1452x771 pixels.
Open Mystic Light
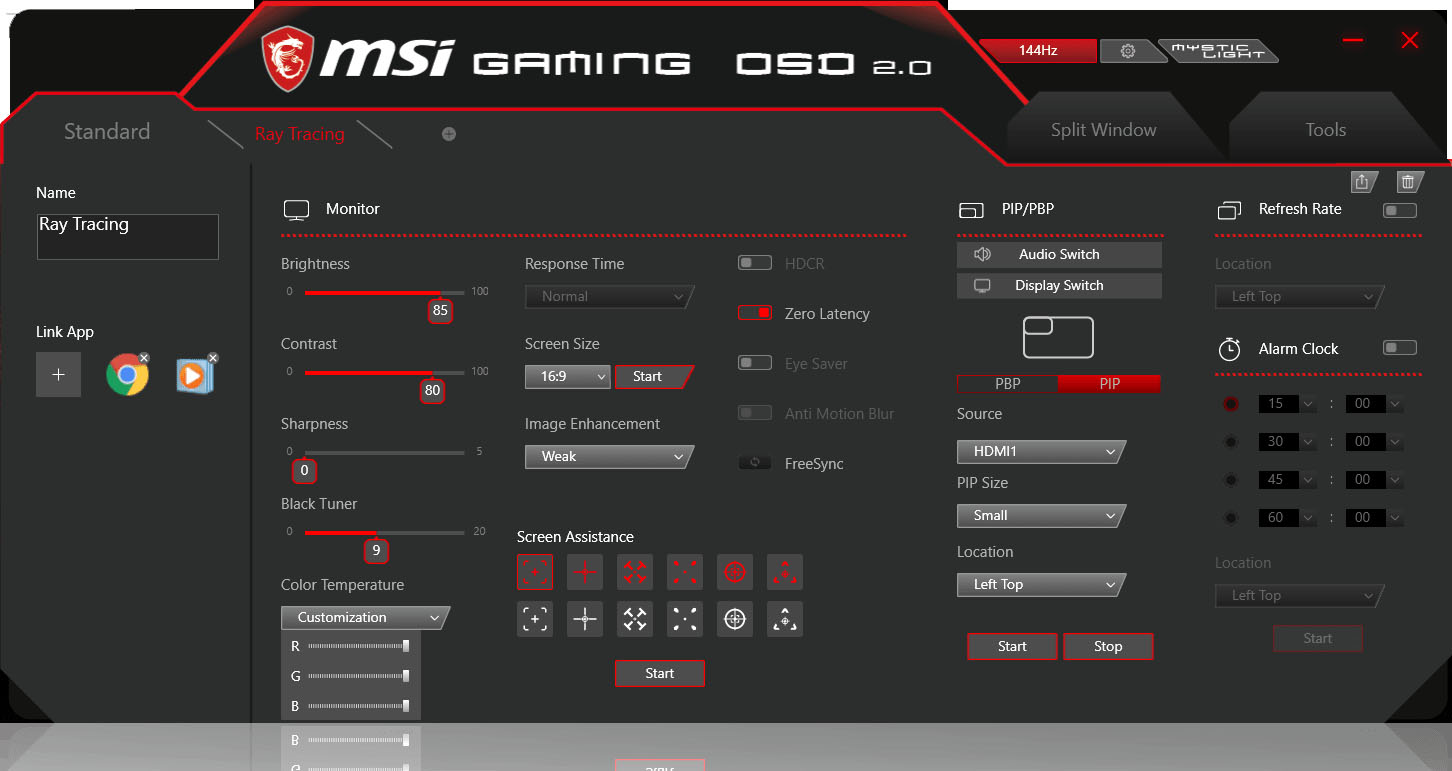coord(1217,51)
